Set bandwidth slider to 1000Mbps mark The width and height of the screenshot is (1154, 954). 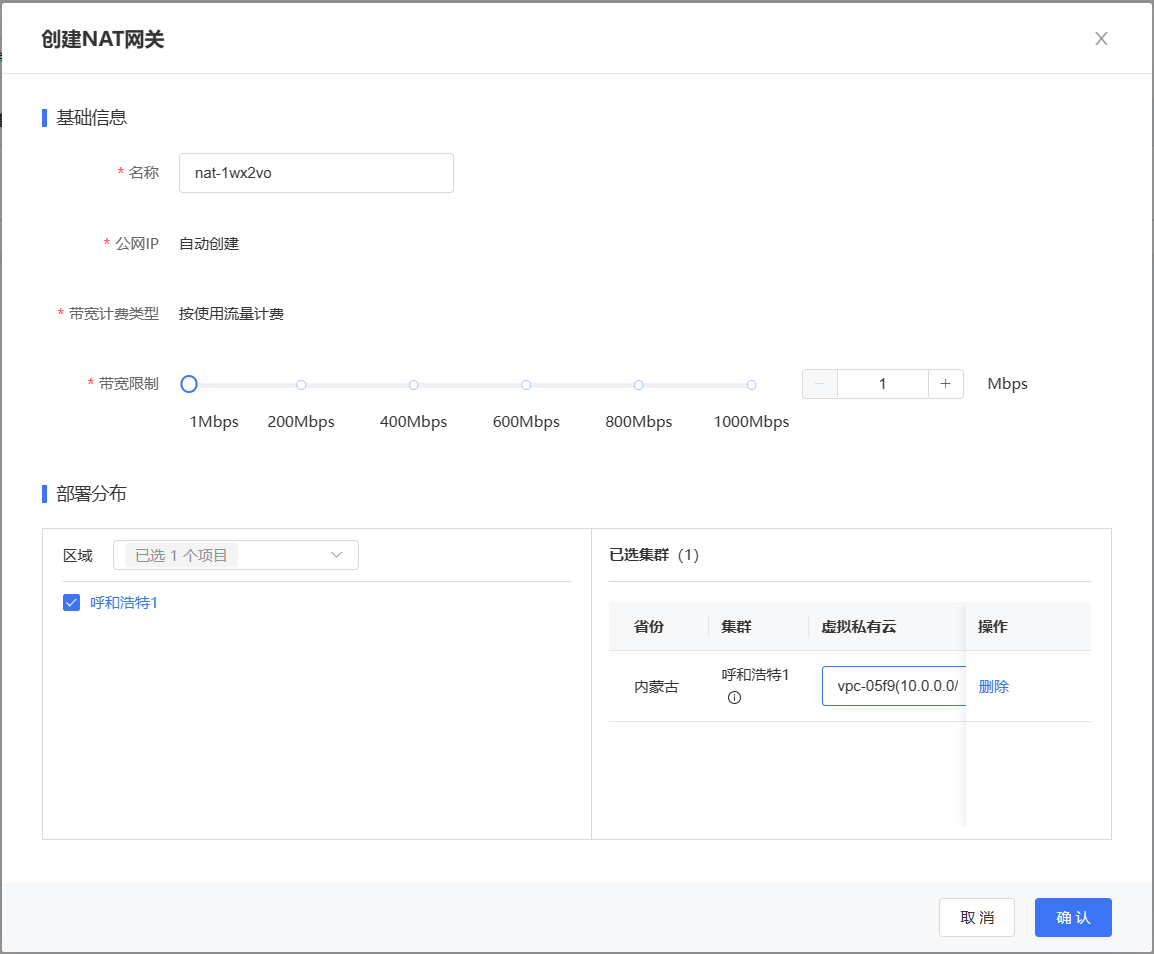coord(751,385)
